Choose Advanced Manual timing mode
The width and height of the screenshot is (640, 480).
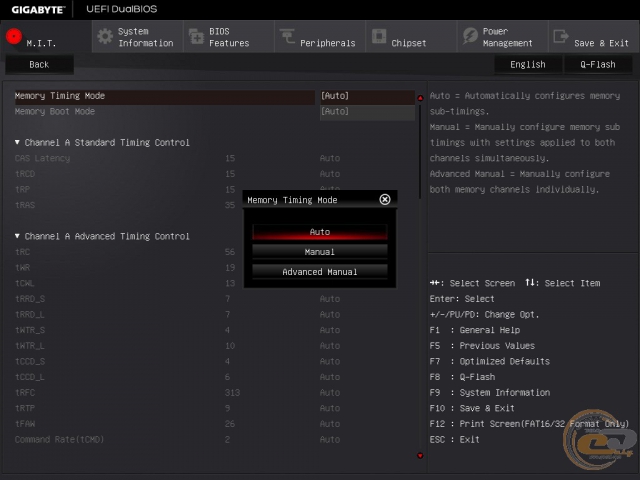coord(320,272)
